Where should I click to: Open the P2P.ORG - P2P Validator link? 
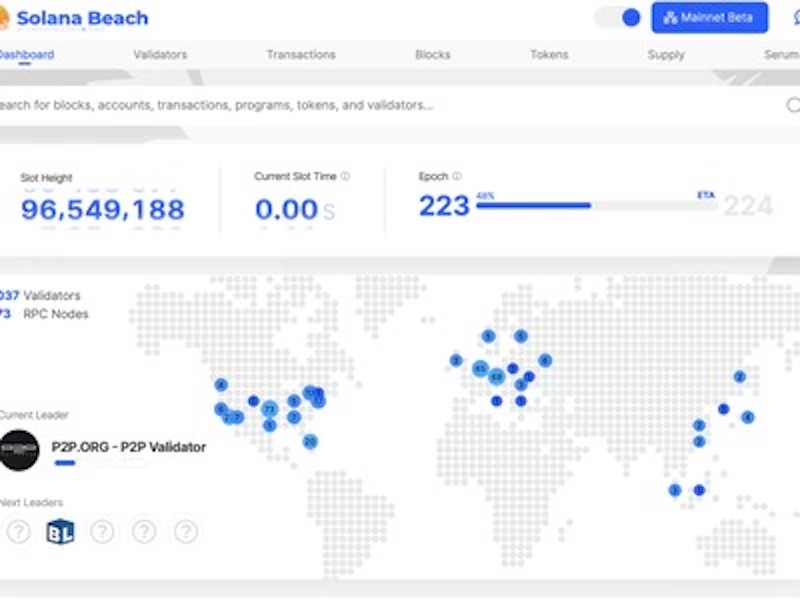129,447
